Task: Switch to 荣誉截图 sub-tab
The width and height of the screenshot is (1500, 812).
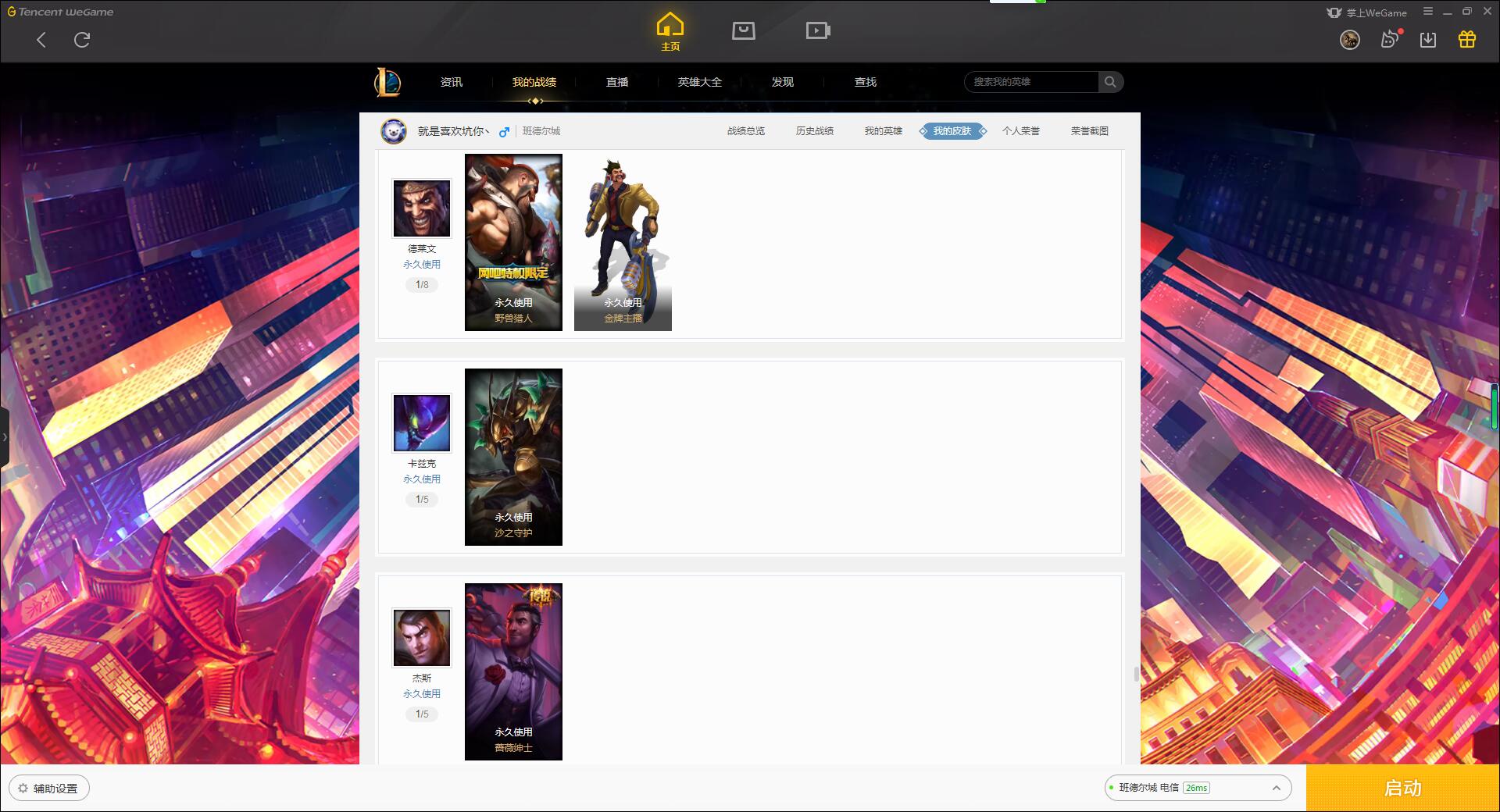Action: [1090, 131]
